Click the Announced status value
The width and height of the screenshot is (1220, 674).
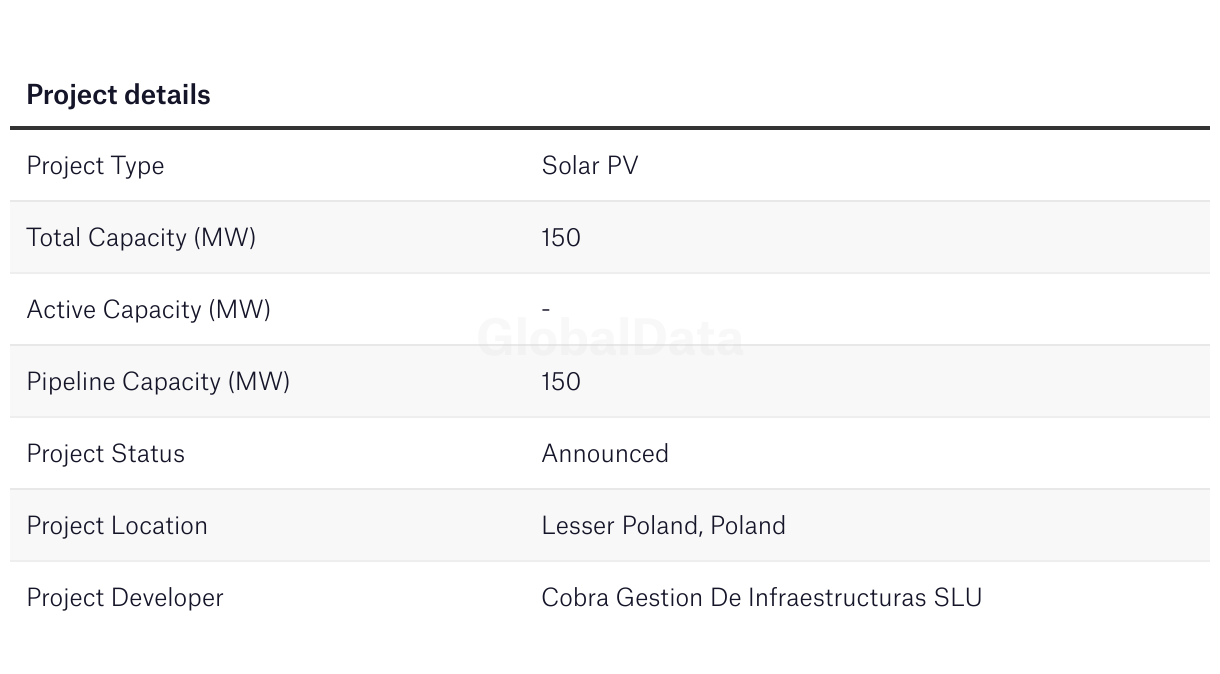tap(605, 454)
